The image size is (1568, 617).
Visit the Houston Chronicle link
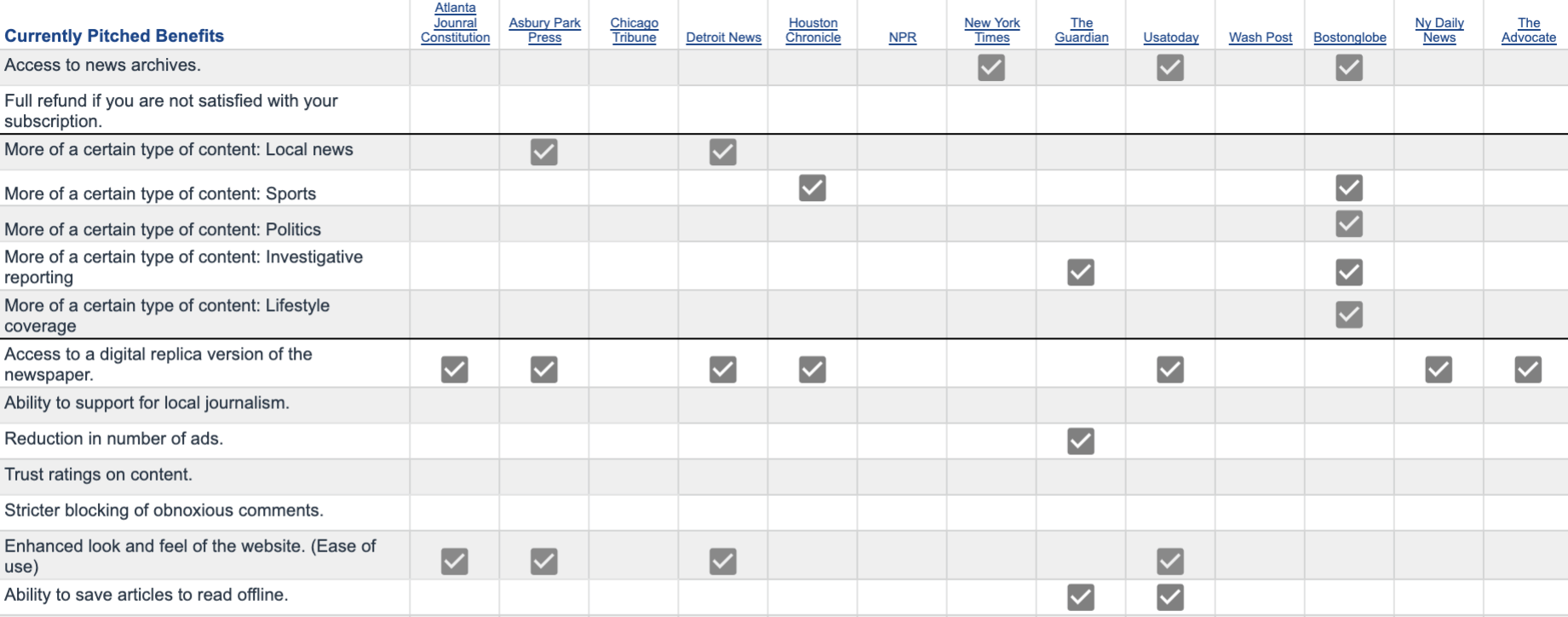(x=813, y=30)
